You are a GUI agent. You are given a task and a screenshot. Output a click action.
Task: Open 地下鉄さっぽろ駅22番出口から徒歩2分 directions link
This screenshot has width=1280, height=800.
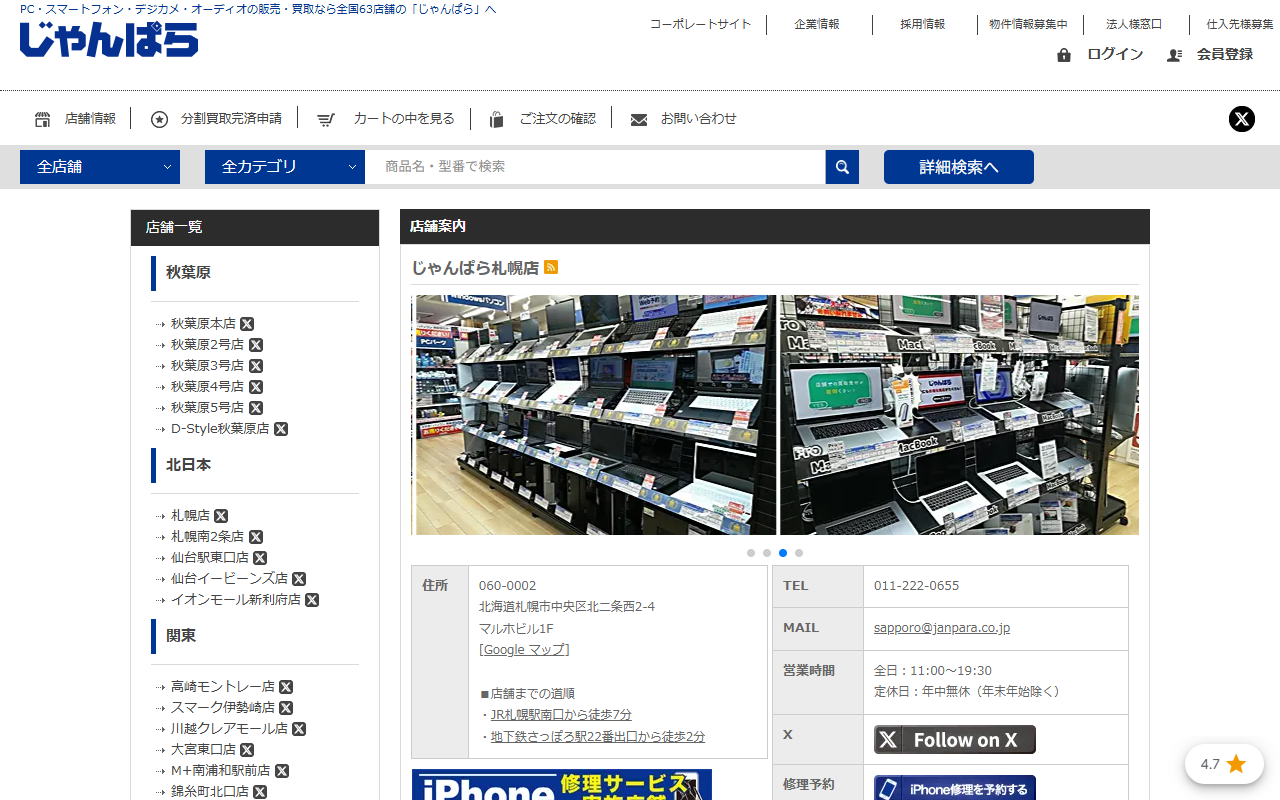(598, 737)
